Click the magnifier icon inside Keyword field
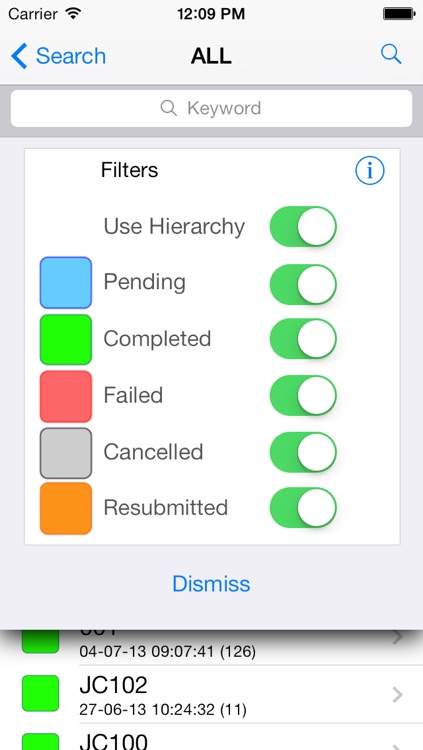Screen dimensions: 423x750 point(168,109)
